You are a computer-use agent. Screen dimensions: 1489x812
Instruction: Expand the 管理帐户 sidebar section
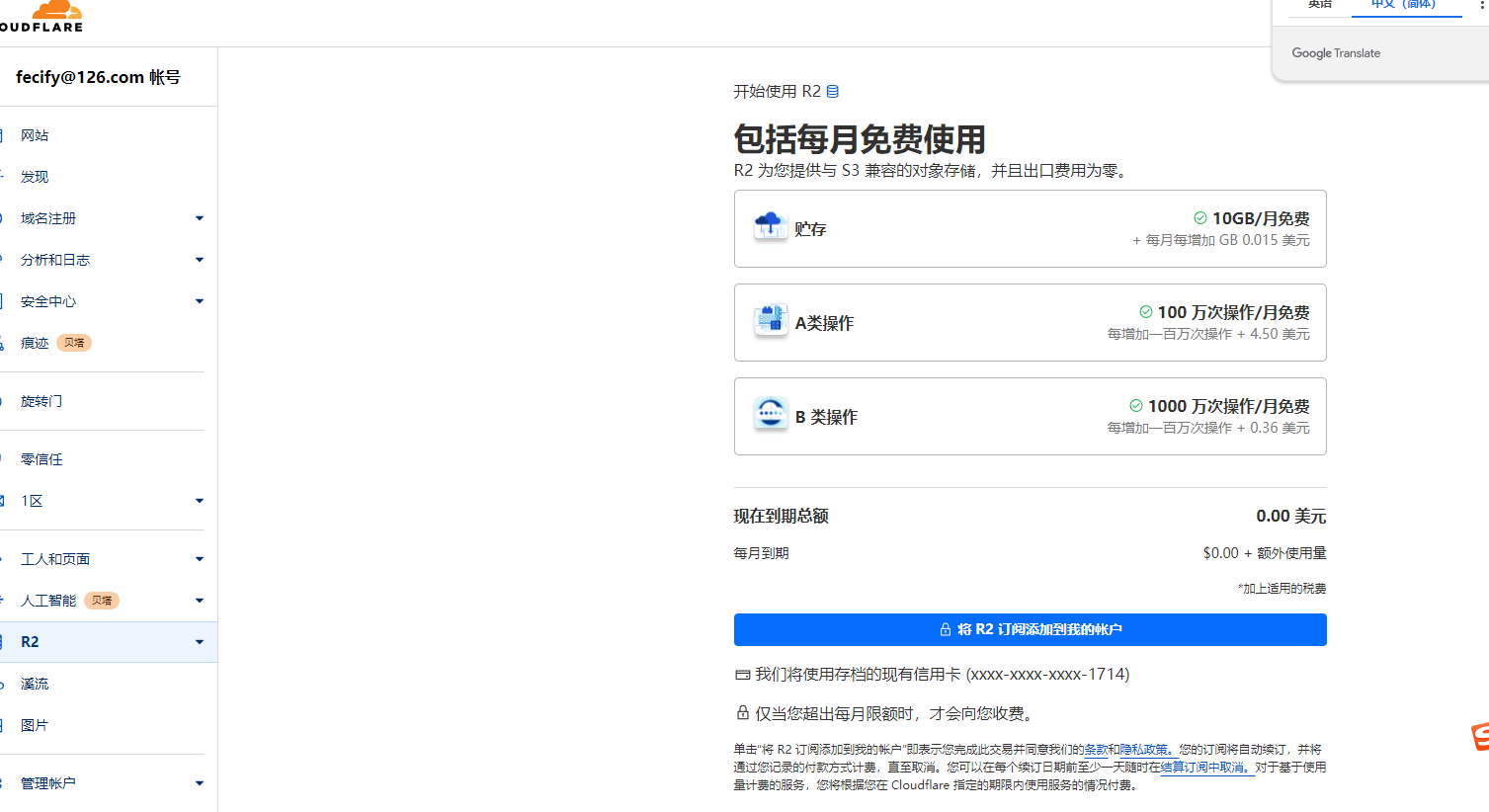click(200, 783)
